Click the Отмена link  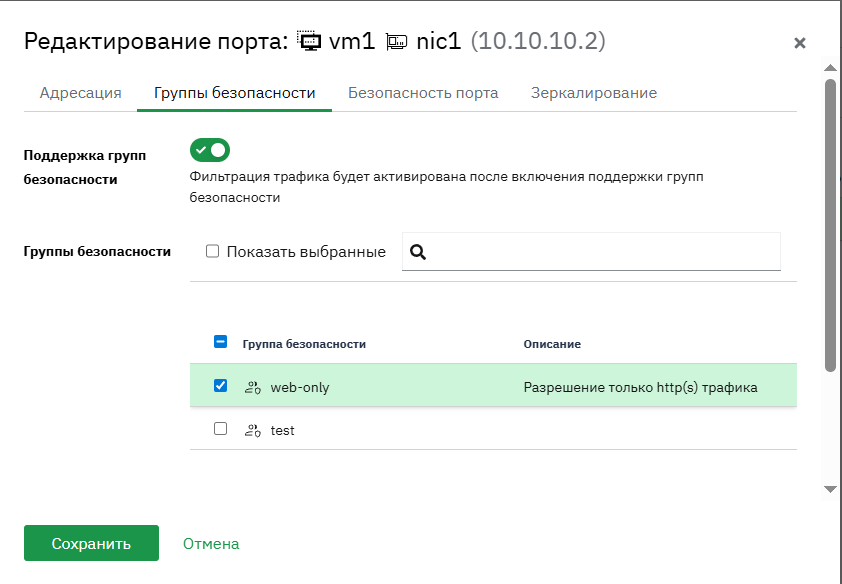211,544
